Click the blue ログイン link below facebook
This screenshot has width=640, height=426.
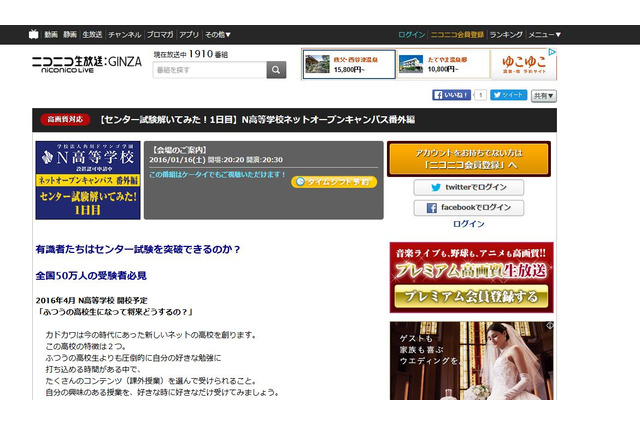click(x=469, y=224)
